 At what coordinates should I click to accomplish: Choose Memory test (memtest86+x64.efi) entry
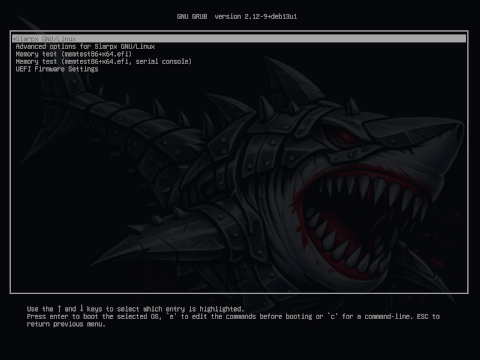coord(74,54)
